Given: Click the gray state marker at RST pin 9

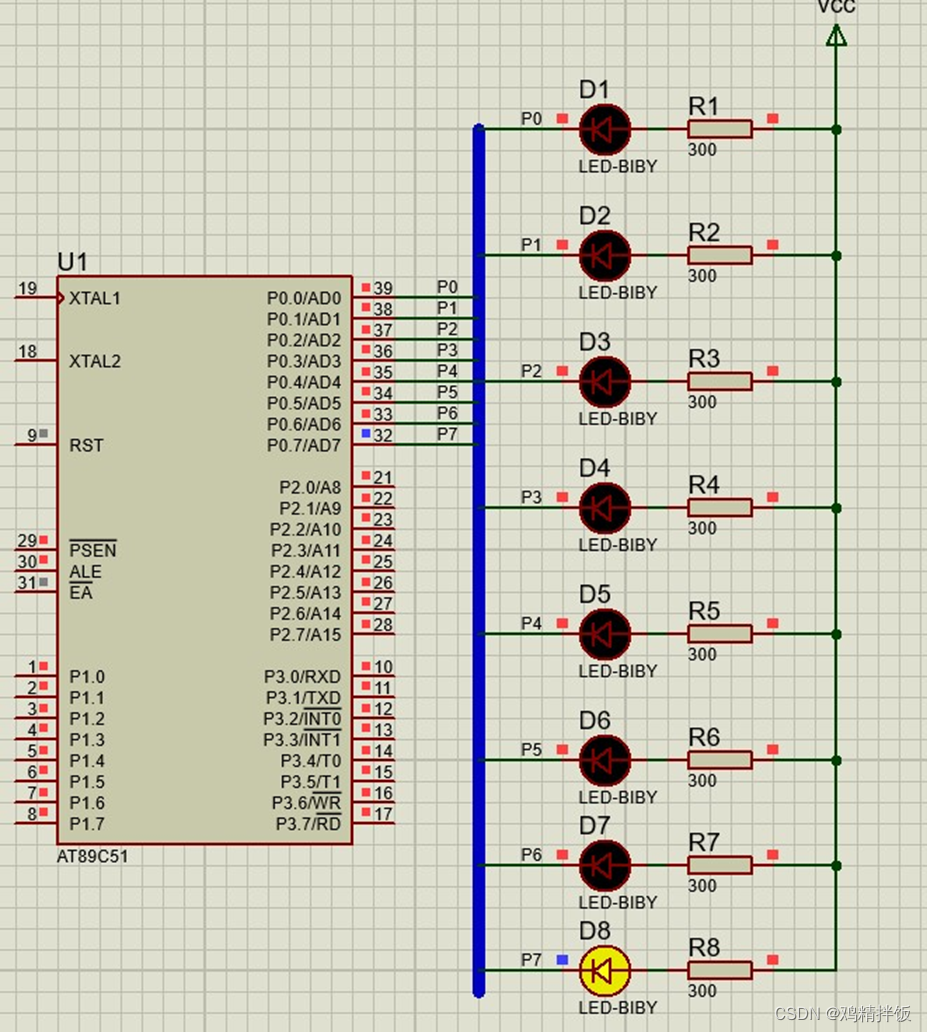Looking at the screenshot, I should (x=43, y=434).
